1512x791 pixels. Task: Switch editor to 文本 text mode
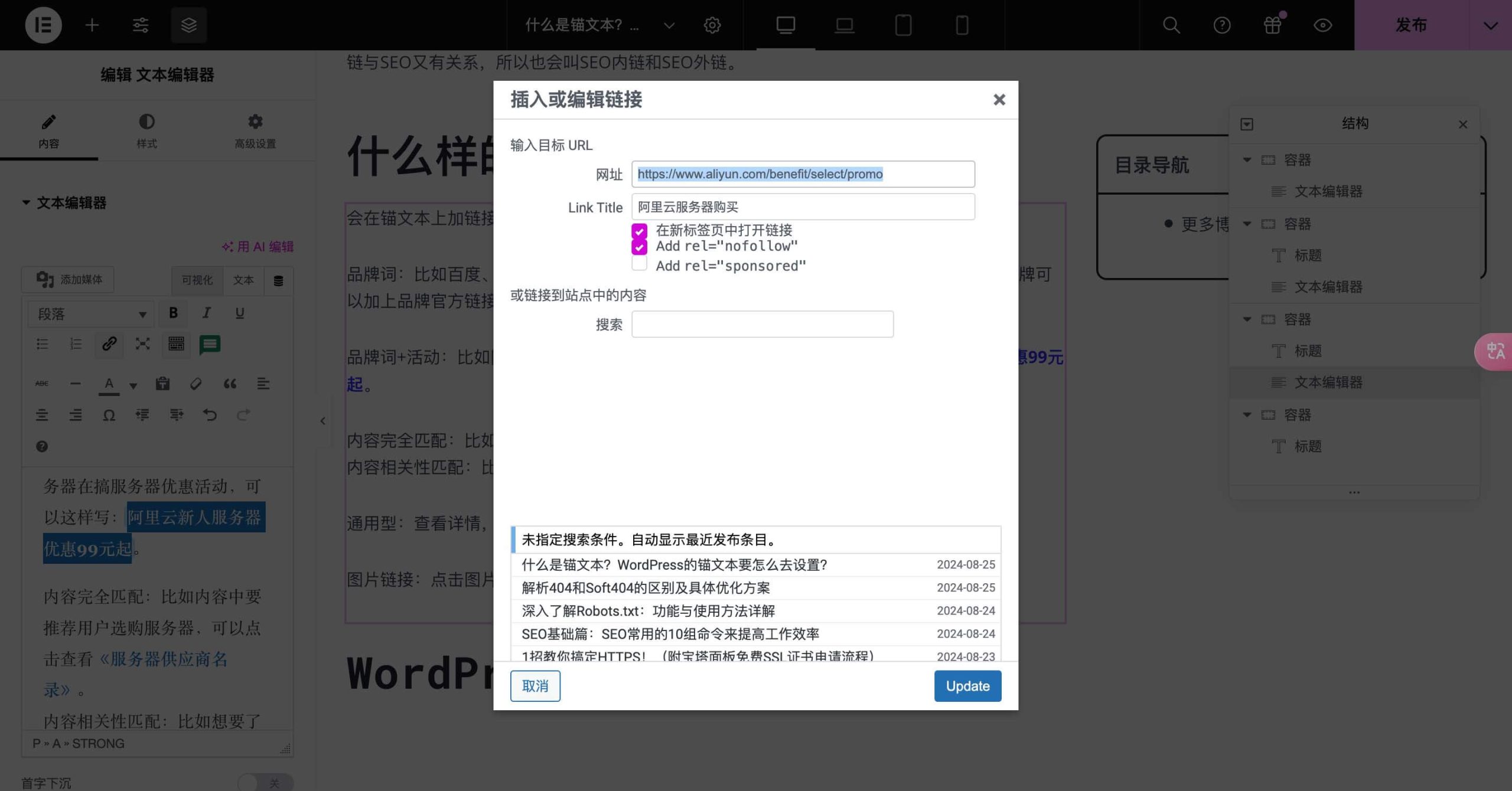pos(243,280)
